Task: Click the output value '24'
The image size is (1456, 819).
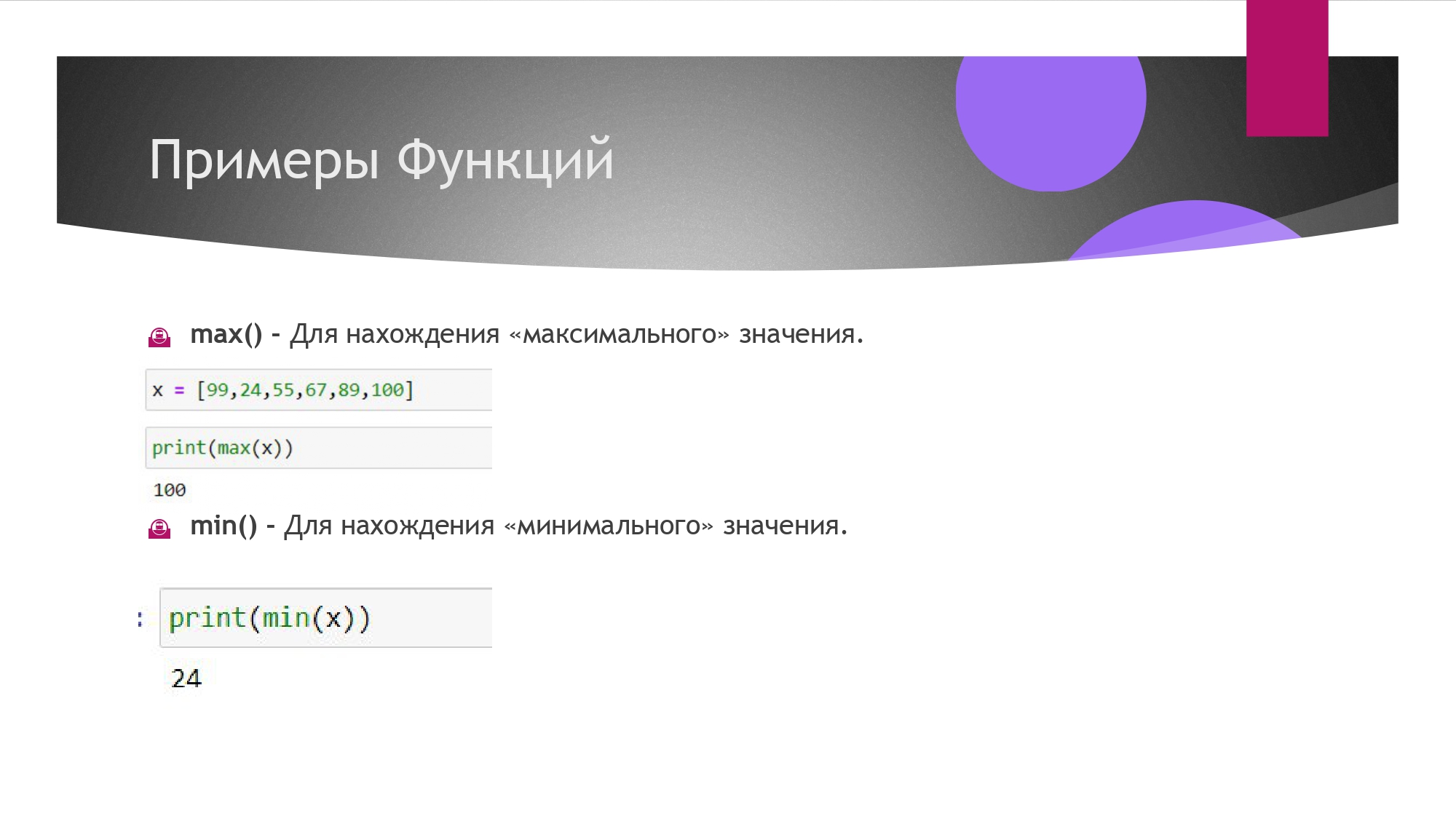Action: point(186,678)
